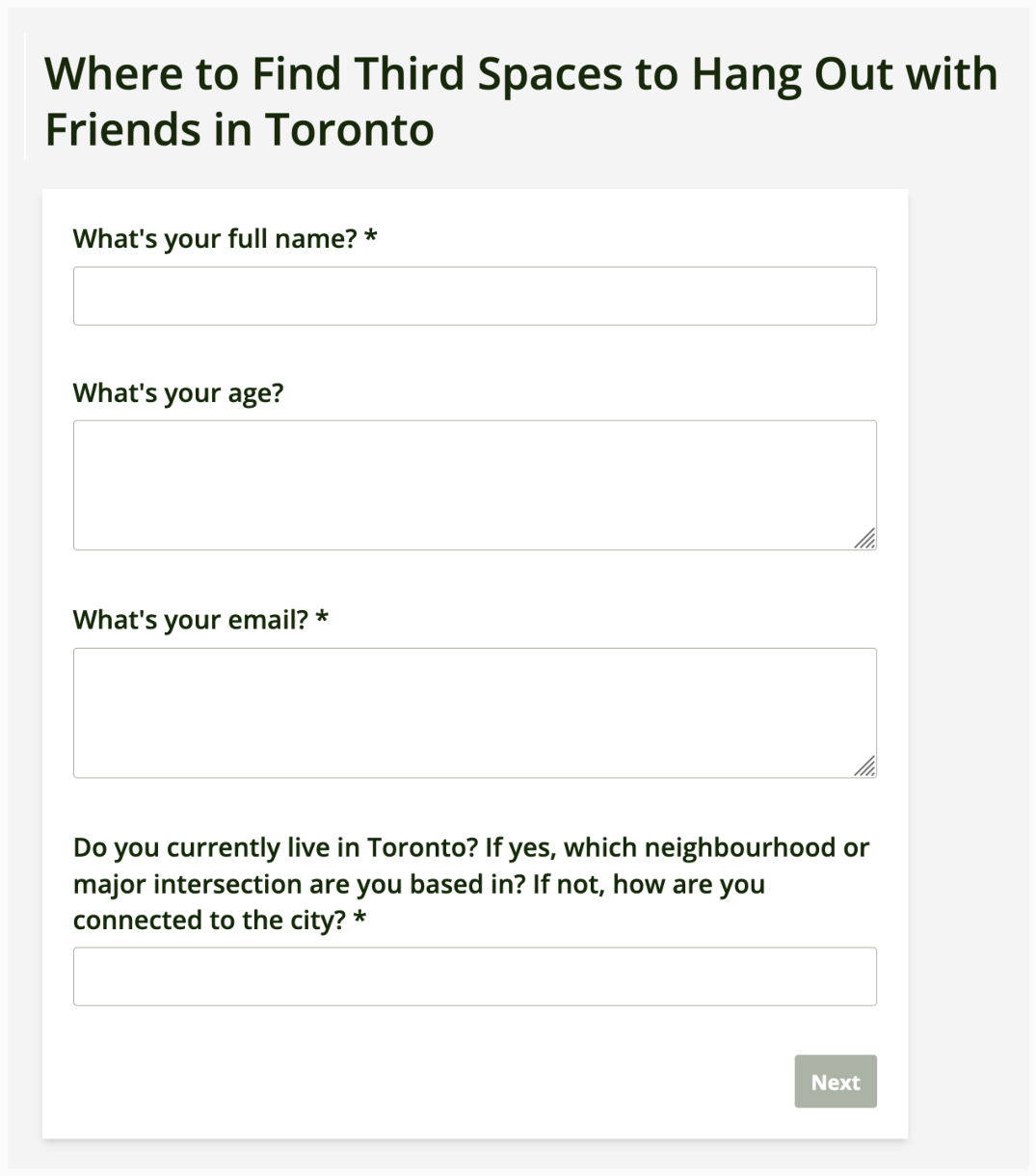The width and height of the screenshot is (1036, 1176).
Task: Click the "Friends in Toronto" heading line
Action: pyautogui.click(x=239, y=130)
